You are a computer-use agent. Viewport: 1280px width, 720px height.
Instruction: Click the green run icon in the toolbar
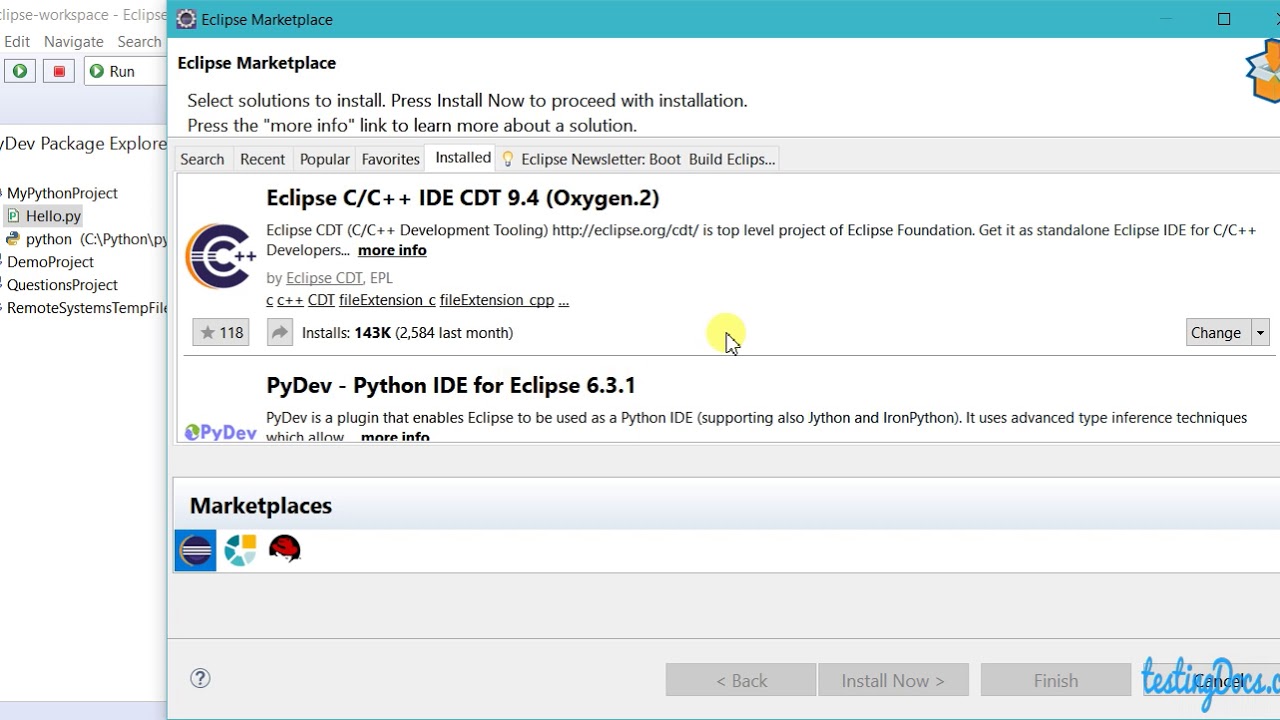click(19, 71)
